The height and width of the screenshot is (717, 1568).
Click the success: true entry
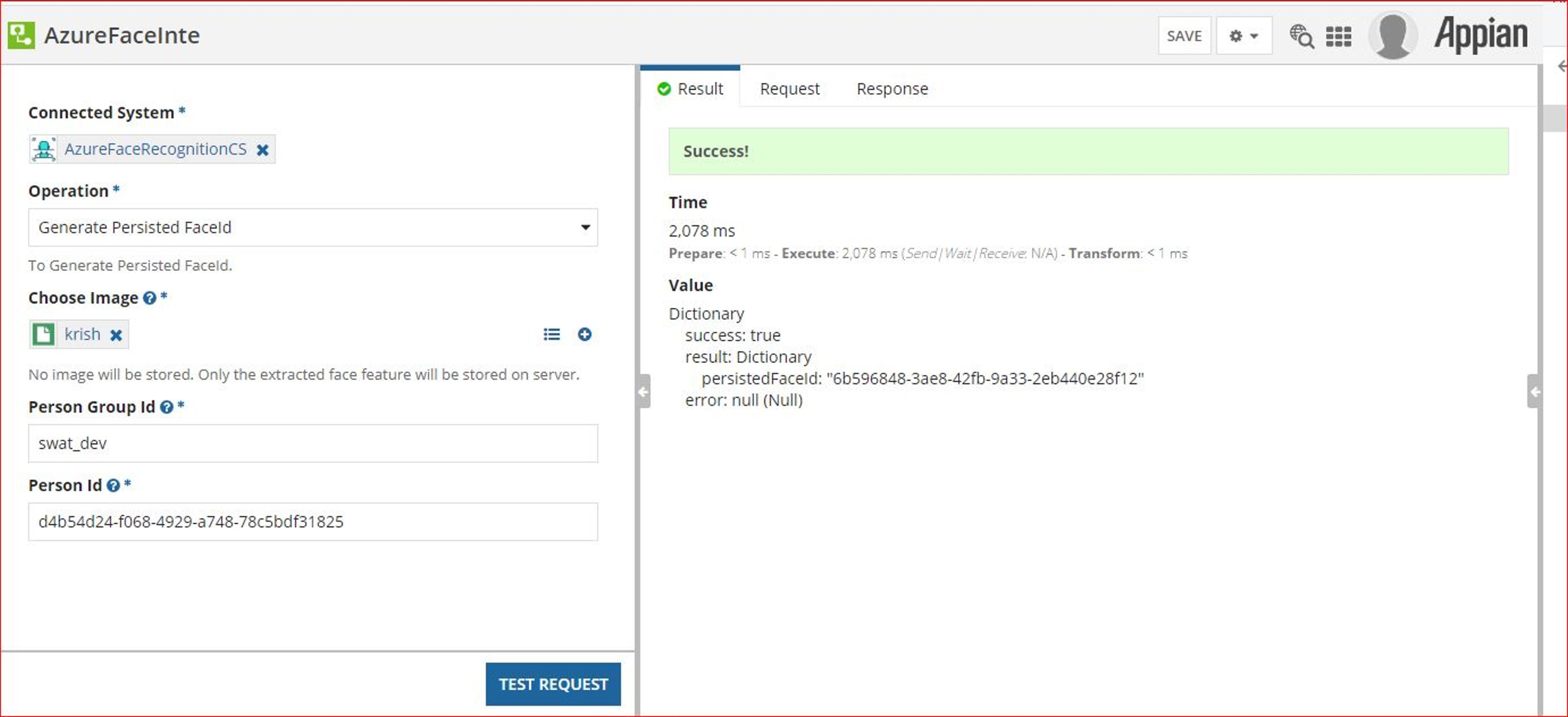(732, 335)
